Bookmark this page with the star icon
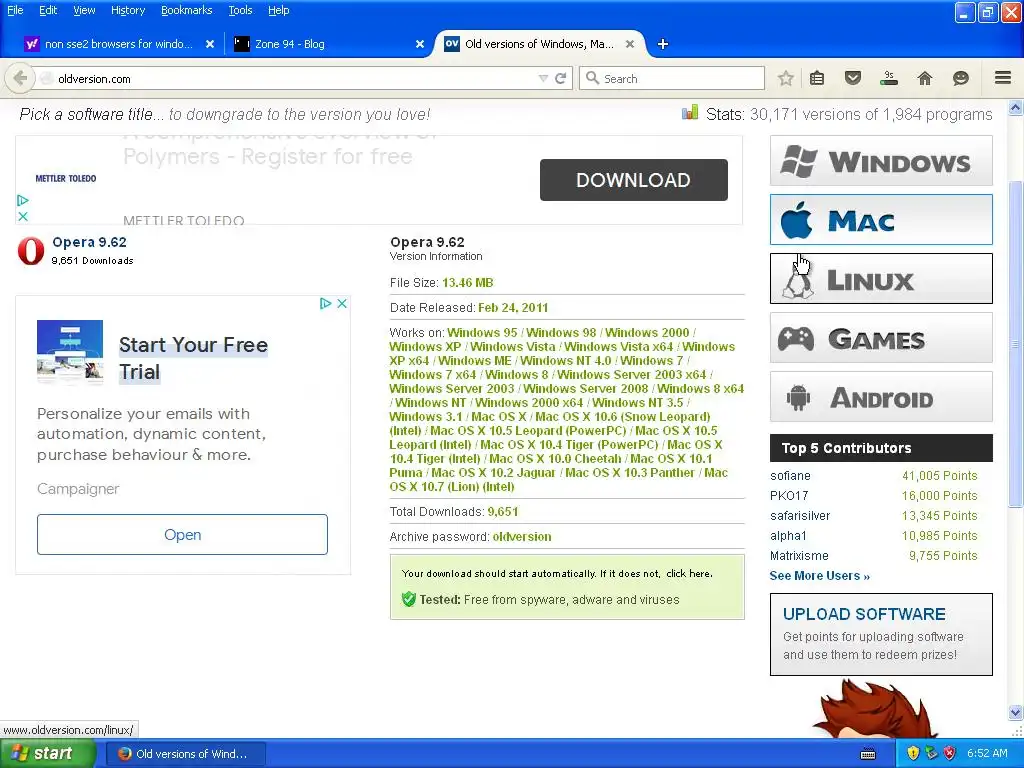Viewport: 1024px width, 768px height. [x=786, y=78]
